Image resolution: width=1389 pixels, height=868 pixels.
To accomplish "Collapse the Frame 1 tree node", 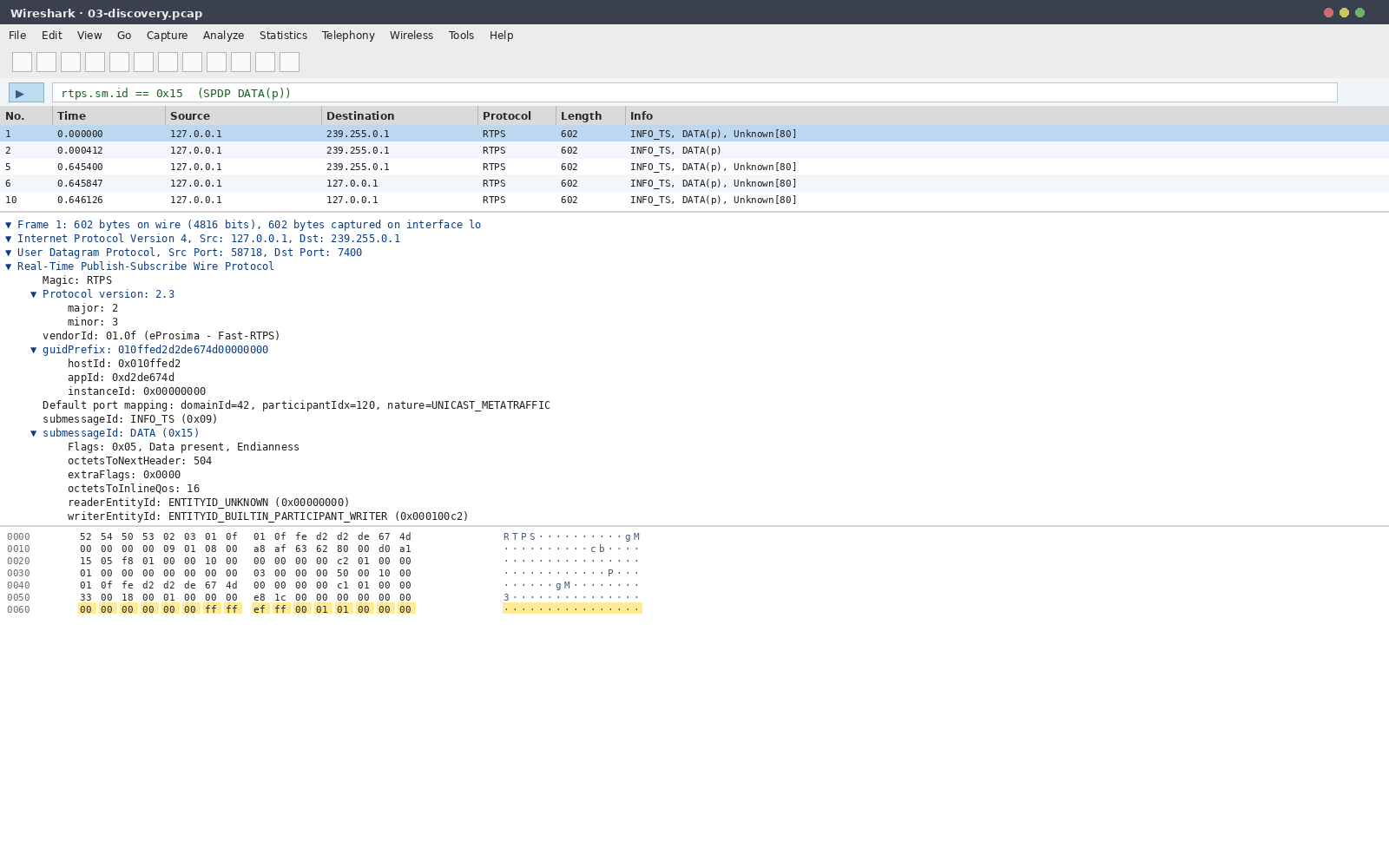I will (9, 225).
